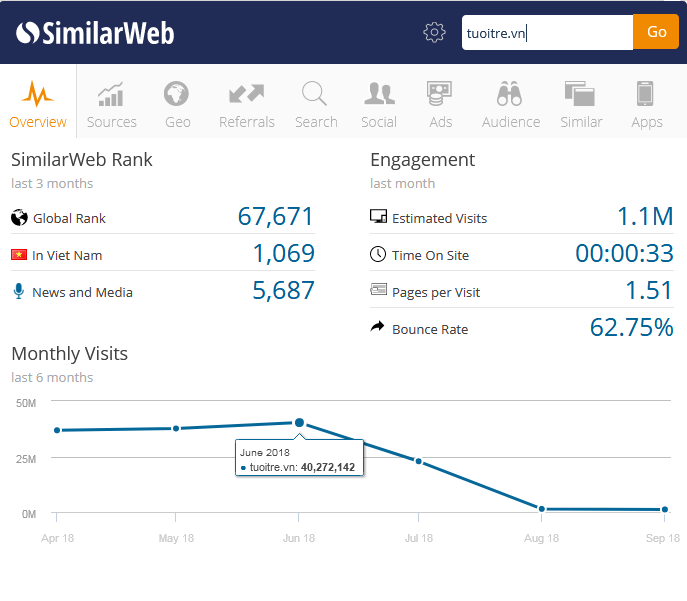Select the Aug 18 chart data point
The height and width of the screenshot is (601, 687).
point(542,509)
